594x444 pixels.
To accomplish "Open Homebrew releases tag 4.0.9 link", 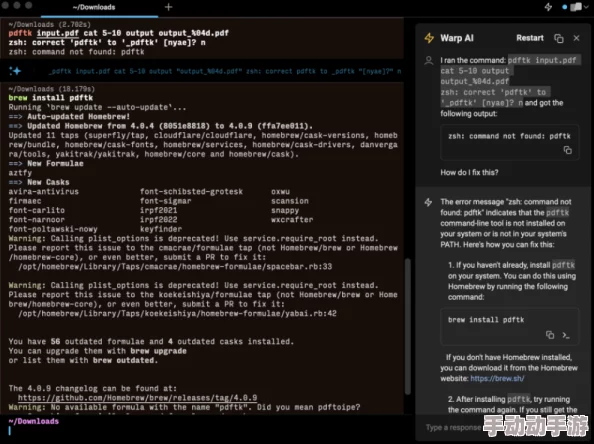I will click(138, 398).
